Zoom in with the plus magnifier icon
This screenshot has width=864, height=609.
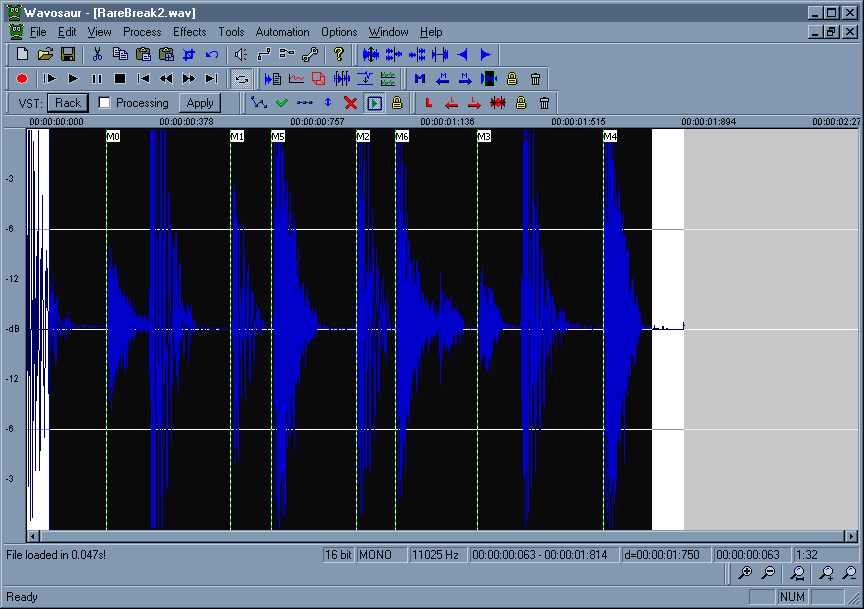pyautogui.click(x=744, y=573)
